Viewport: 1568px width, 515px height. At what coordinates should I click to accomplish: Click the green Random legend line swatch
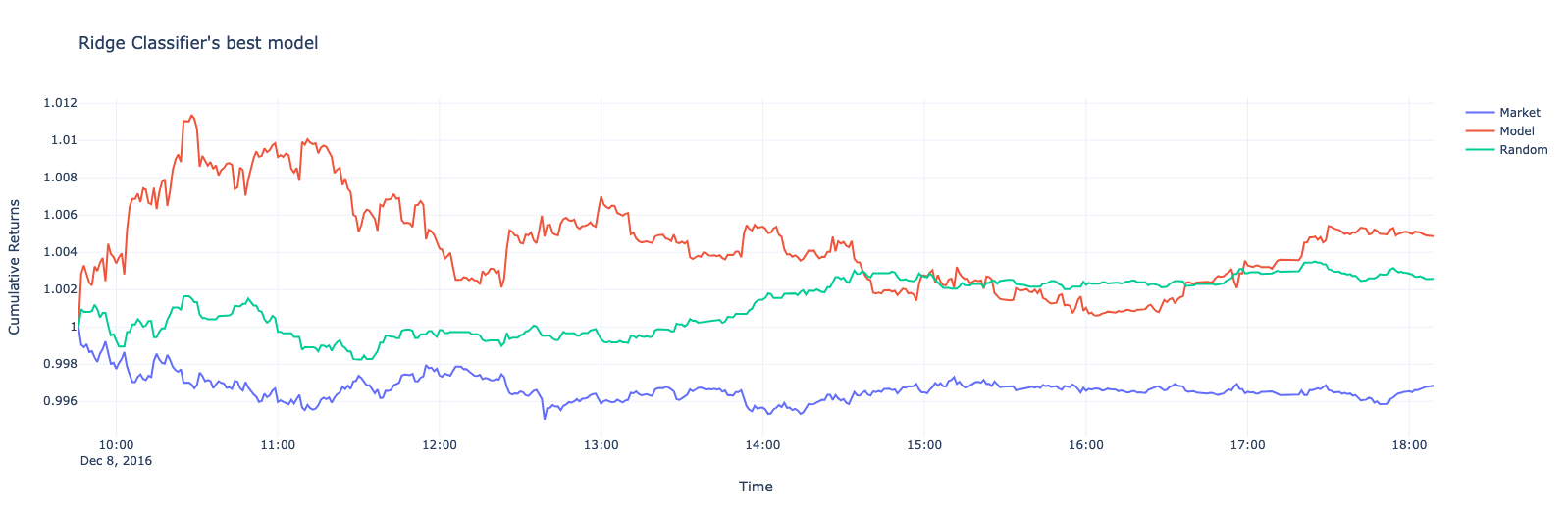(x=1480, y=150)
